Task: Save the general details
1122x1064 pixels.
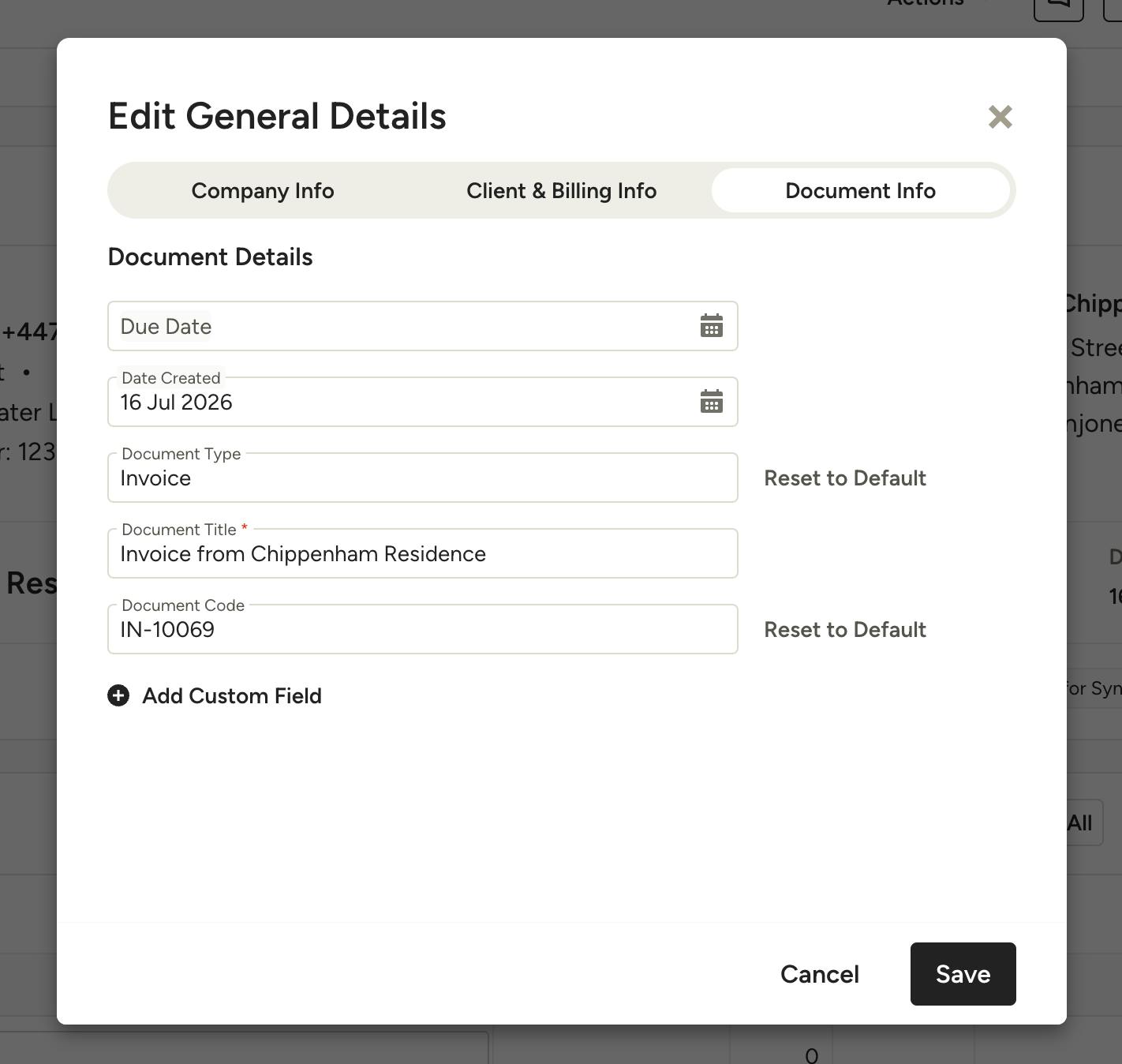Action: (963, 974)
